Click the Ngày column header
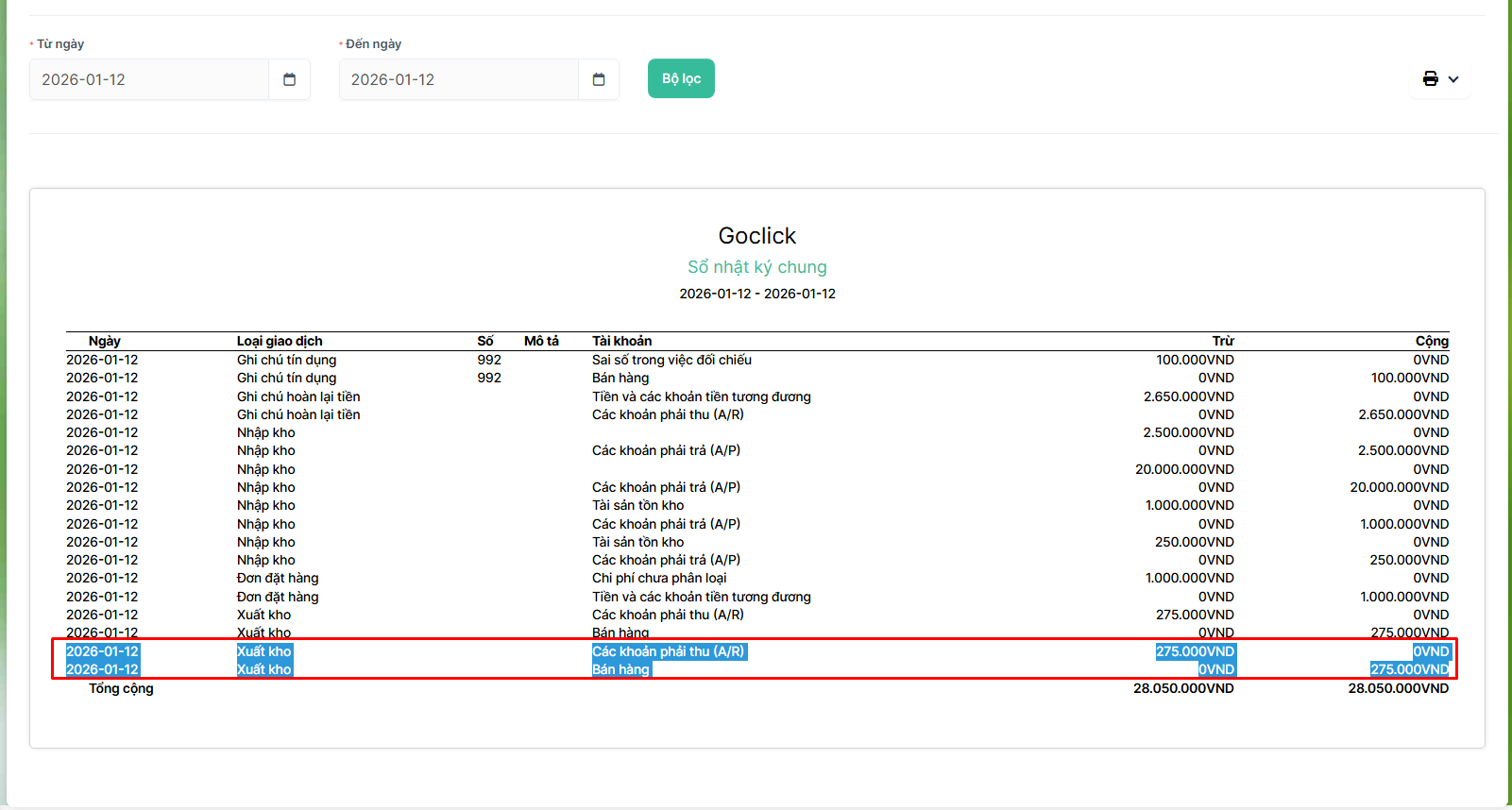Screen dimensions: 1512x810 [104, 341]
